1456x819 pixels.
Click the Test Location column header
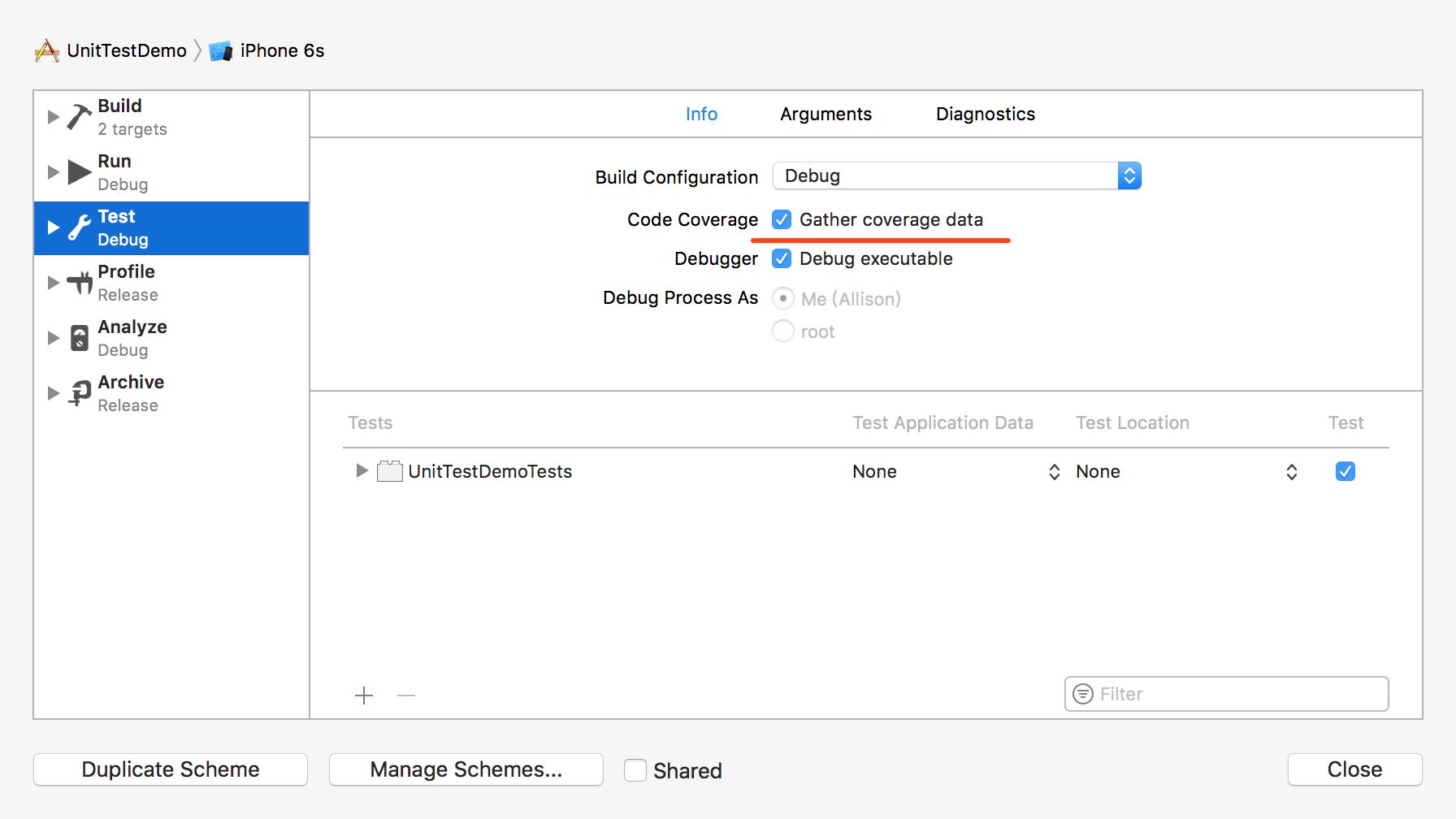[1133, 422]
